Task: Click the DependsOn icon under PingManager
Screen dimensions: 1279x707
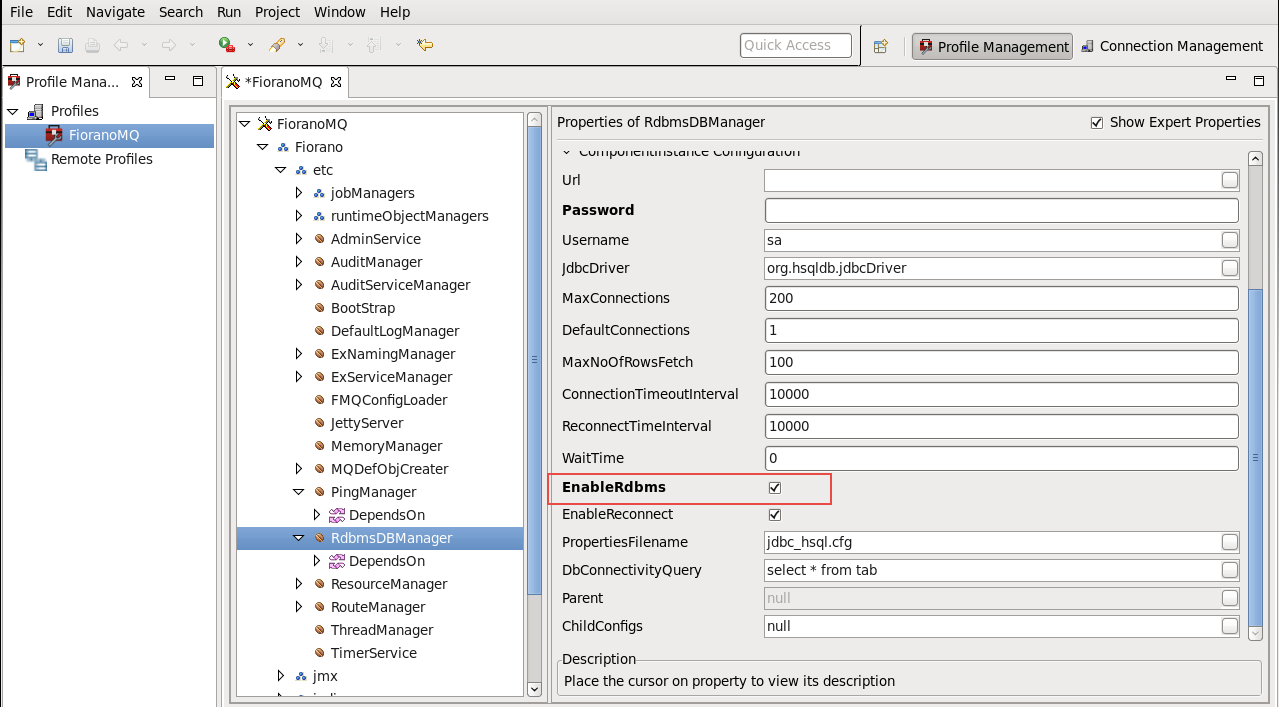Action: click(x=337, y=515)
